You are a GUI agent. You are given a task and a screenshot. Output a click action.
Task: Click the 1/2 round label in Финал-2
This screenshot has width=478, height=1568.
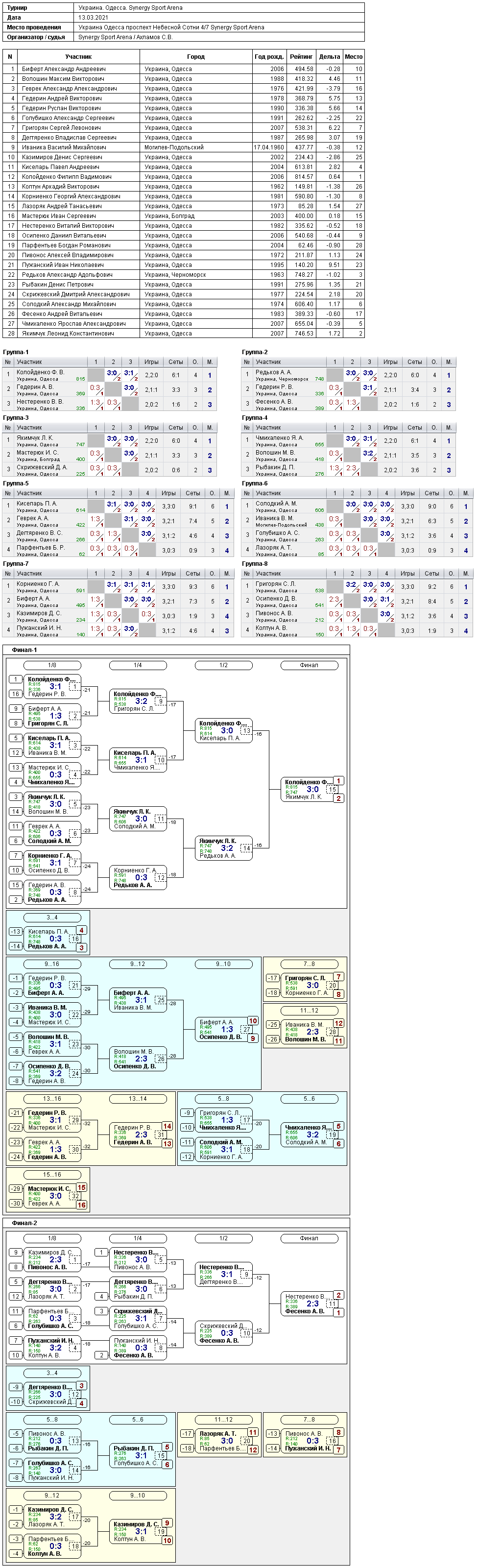[x=223, y=1238]
